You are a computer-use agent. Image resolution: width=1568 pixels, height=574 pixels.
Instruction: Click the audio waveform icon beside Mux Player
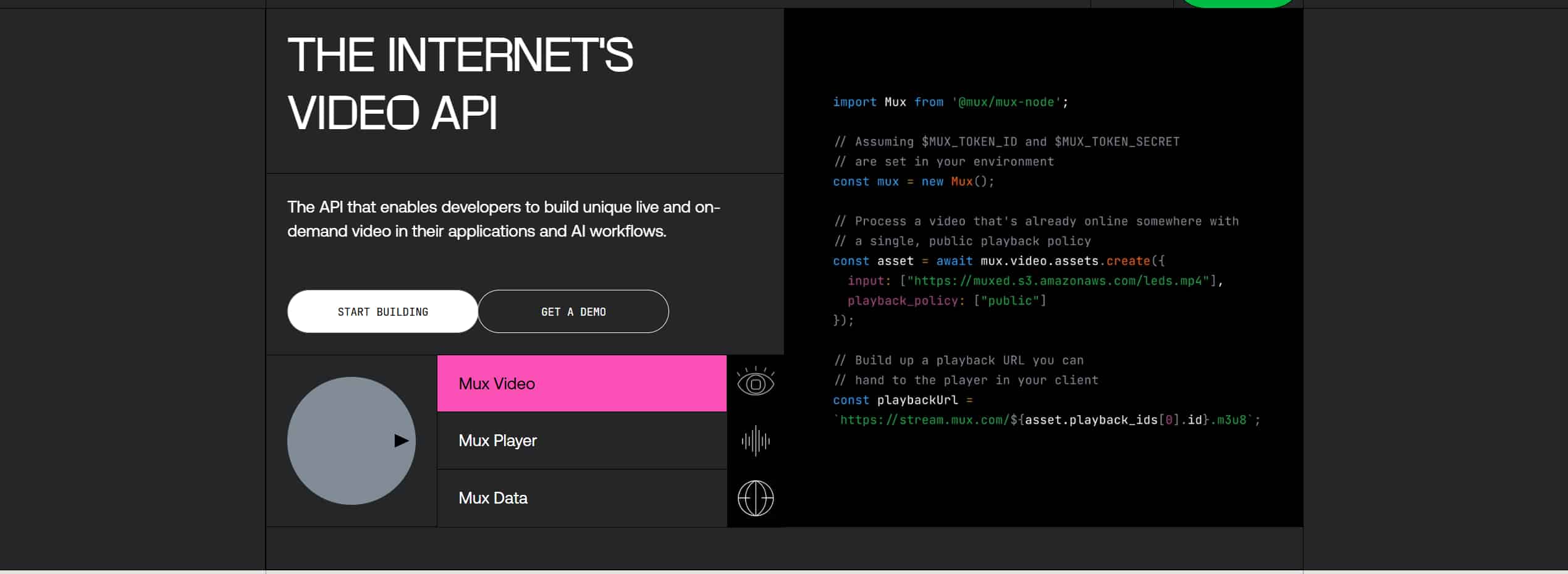click(755, 441)
